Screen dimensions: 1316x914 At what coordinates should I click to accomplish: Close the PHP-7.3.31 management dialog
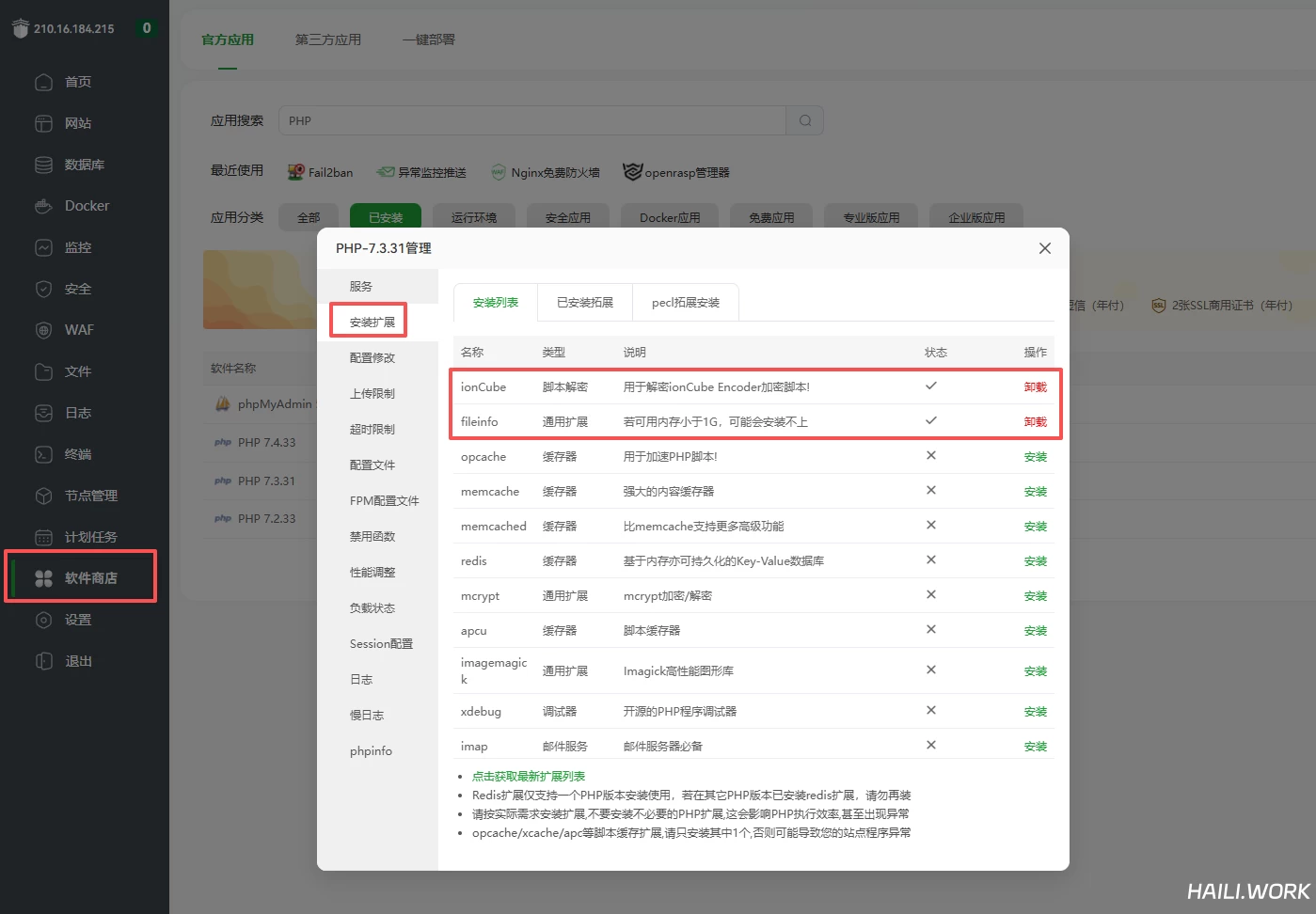click(1044, 248)
